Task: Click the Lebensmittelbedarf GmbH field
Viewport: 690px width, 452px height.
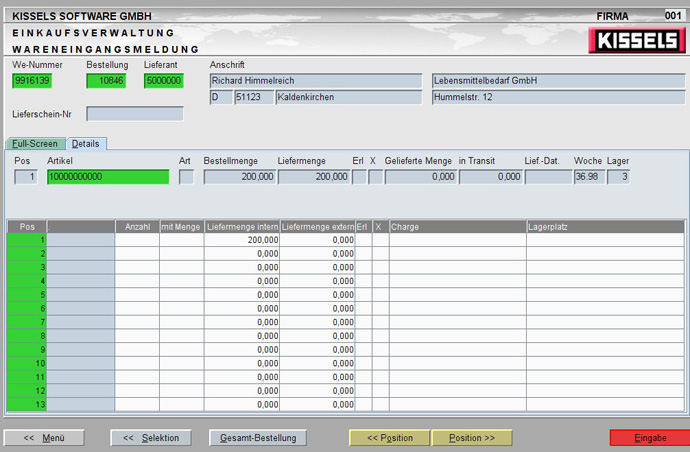Action: pyautogui.click(x=558, y=81)
